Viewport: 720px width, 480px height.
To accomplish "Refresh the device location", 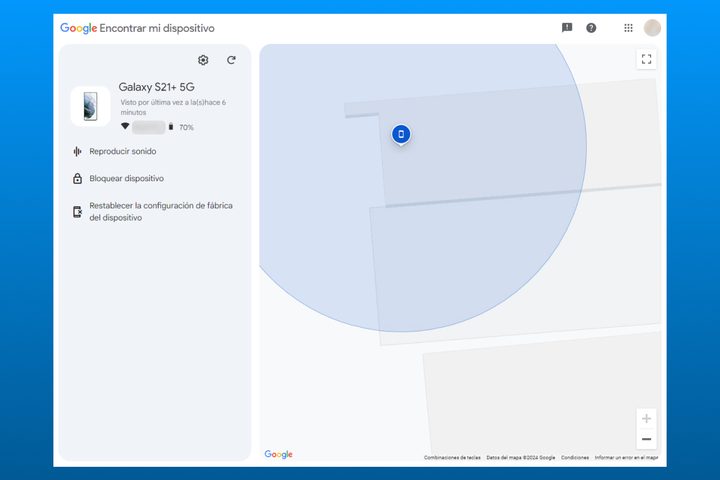I will 231,60.
